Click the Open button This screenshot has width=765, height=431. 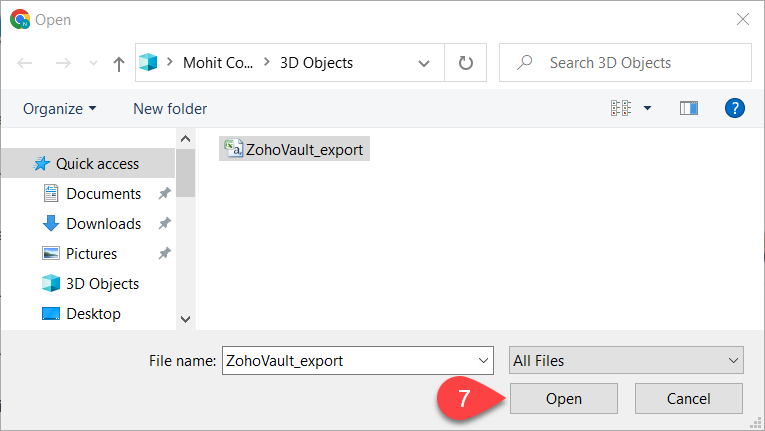coord(564,398)
